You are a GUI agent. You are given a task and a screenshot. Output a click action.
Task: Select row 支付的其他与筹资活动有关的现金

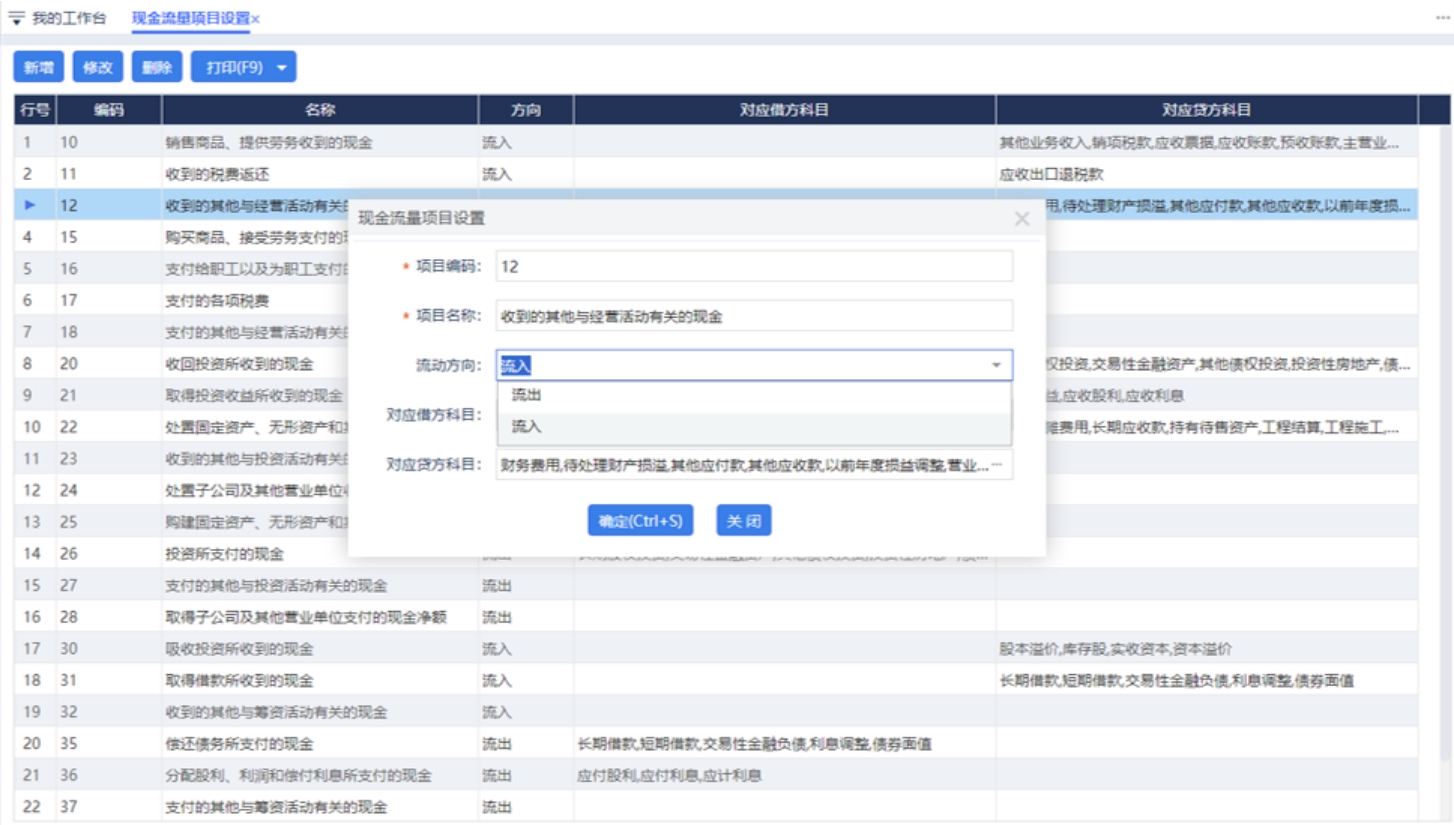[x=716, y=806]
